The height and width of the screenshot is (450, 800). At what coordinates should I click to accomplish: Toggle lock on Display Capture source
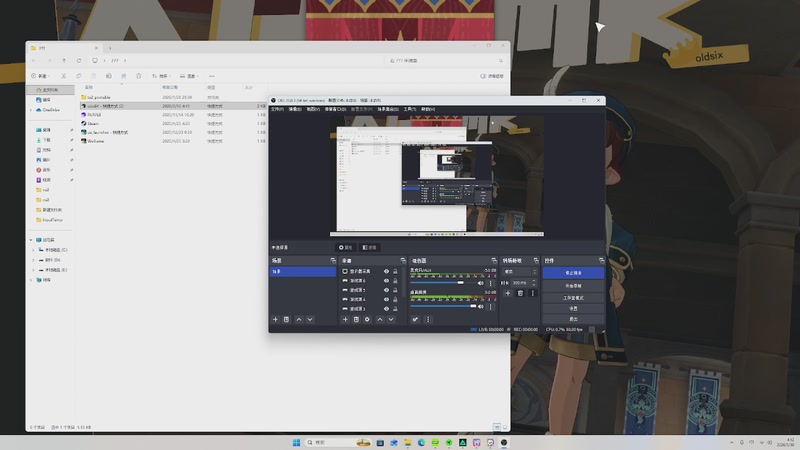[395, 271]
